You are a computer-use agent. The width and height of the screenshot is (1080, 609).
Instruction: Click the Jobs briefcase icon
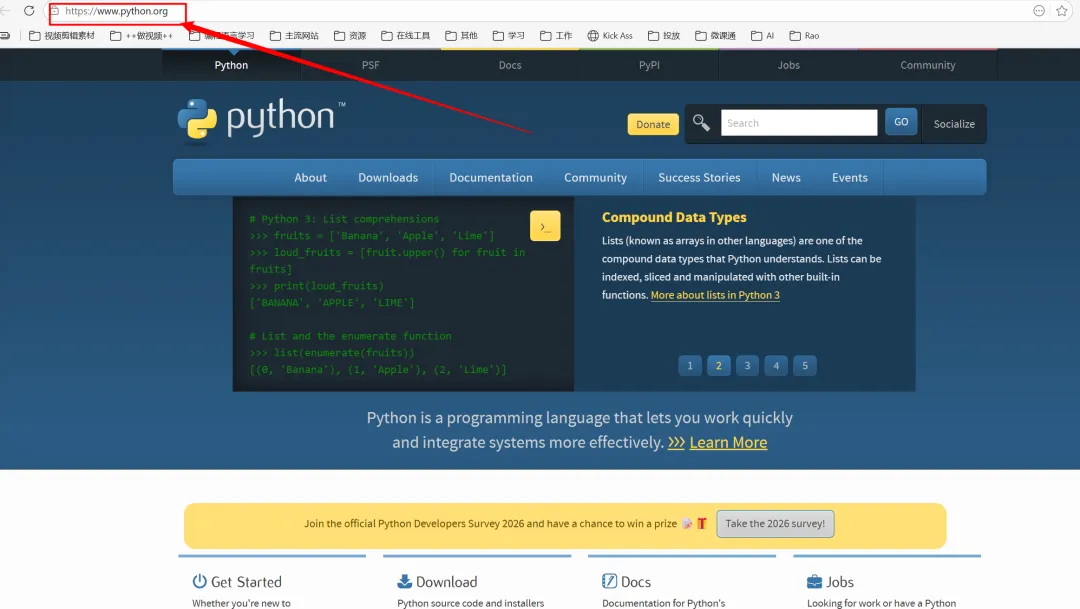click(x=814, y=581)
